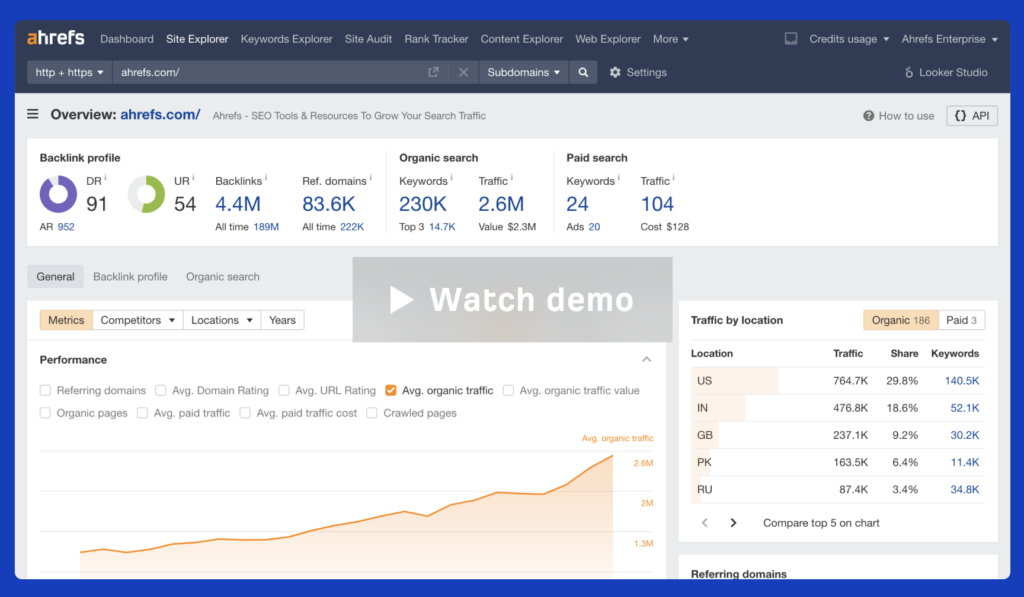Open the Competitors dropdown

point(138,320)
